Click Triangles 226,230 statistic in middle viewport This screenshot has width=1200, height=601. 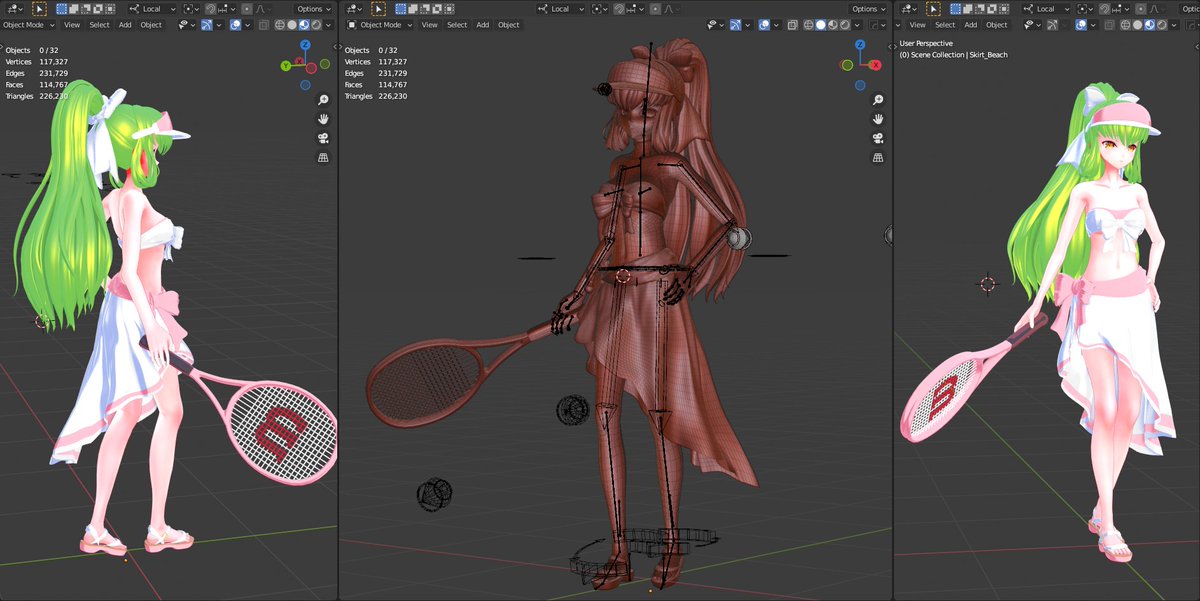376,96
